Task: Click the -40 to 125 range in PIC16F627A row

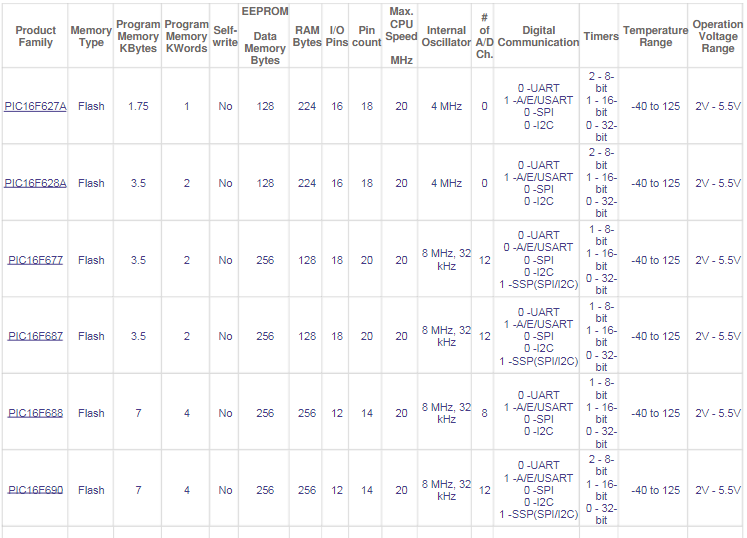Action: pos(656,106)
